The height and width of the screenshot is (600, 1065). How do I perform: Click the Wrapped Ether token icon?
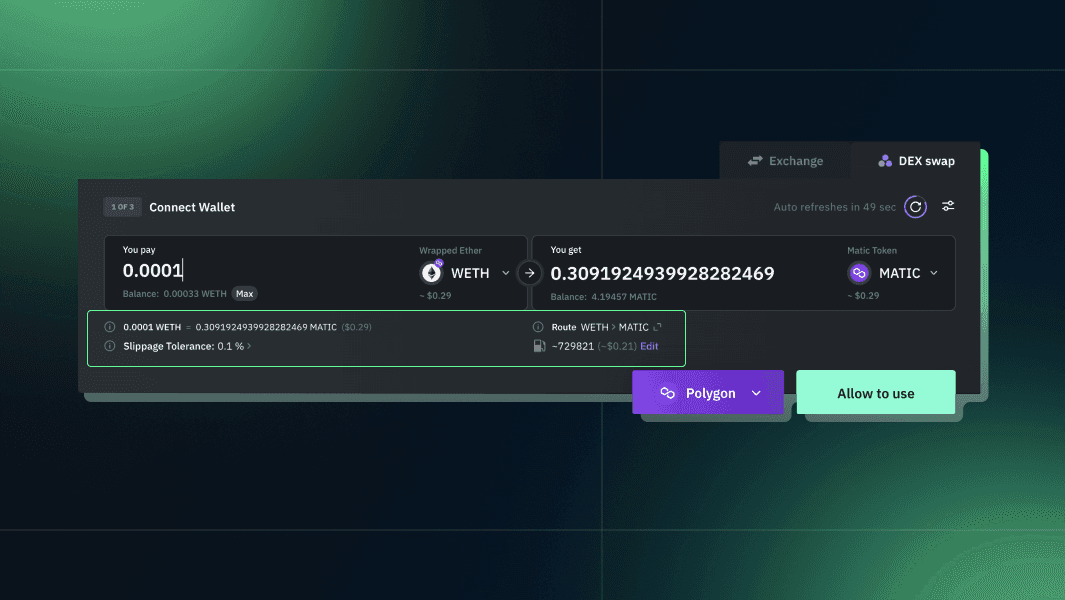[x=431, y=272]
